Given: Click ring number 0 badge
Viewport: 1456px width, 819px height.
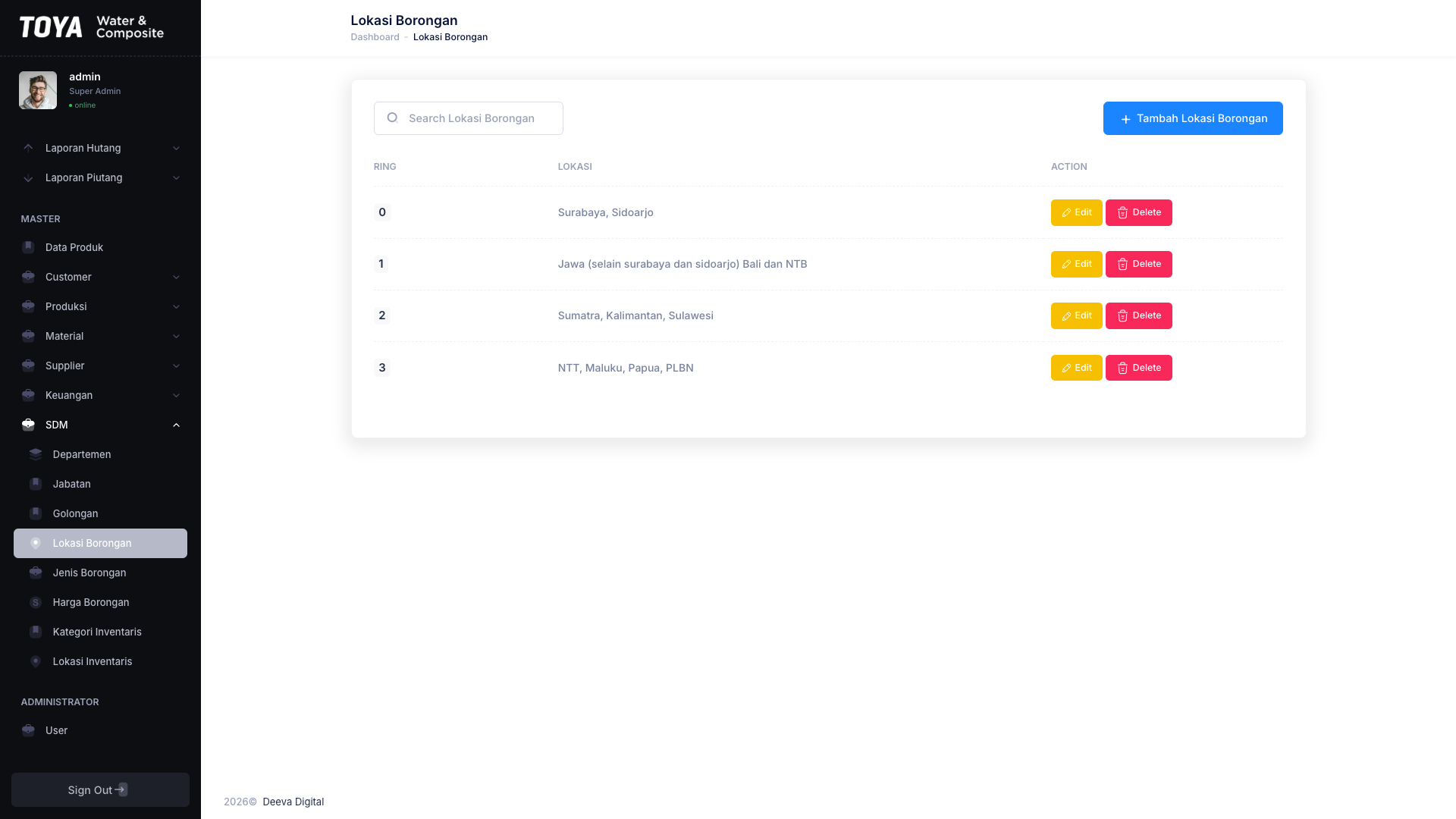Looking at the screenshot, I should [381, 212].
